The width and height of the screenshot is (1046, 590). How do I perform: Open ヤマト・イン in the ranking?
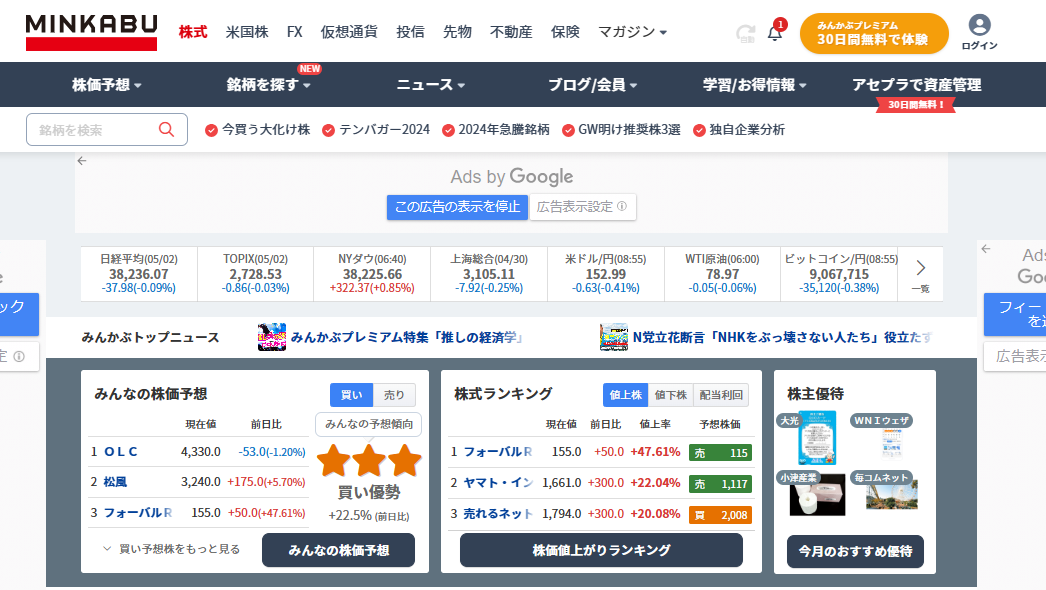[x=498, y=483]
